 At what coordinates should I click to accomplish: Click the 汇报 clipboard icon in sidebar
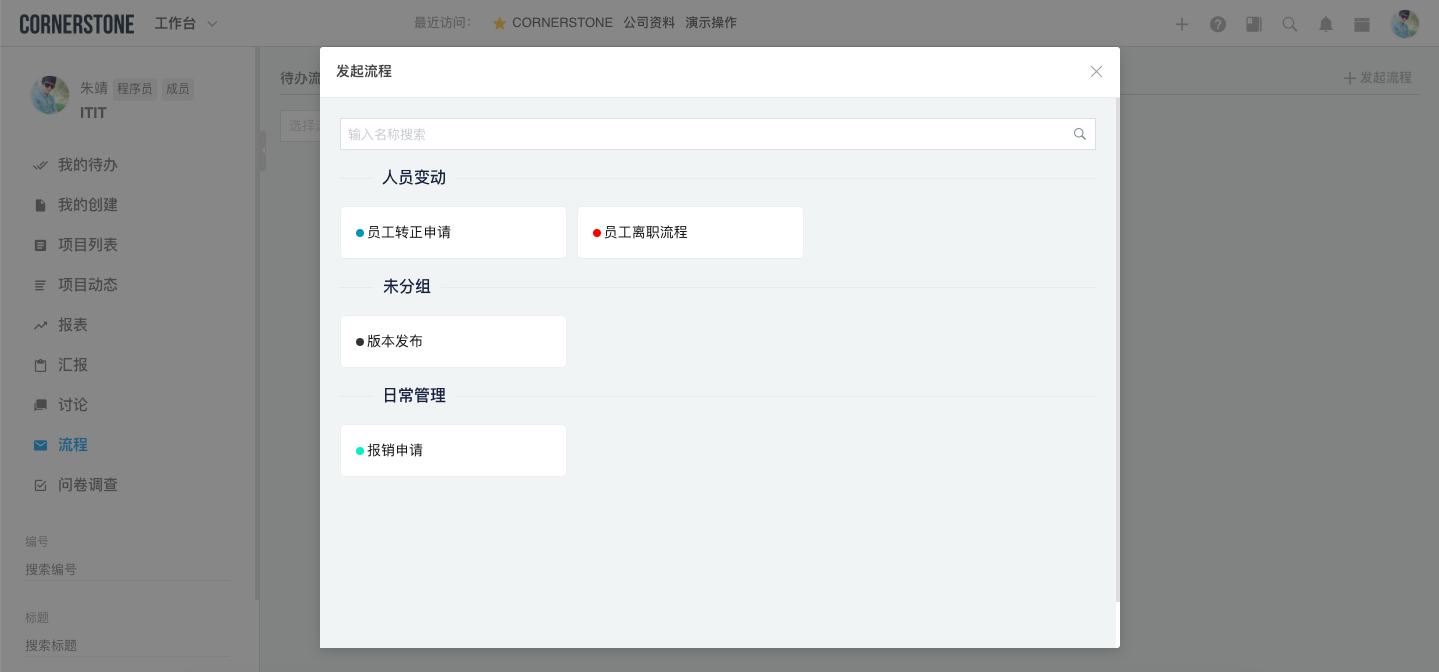tap(41, 365)
